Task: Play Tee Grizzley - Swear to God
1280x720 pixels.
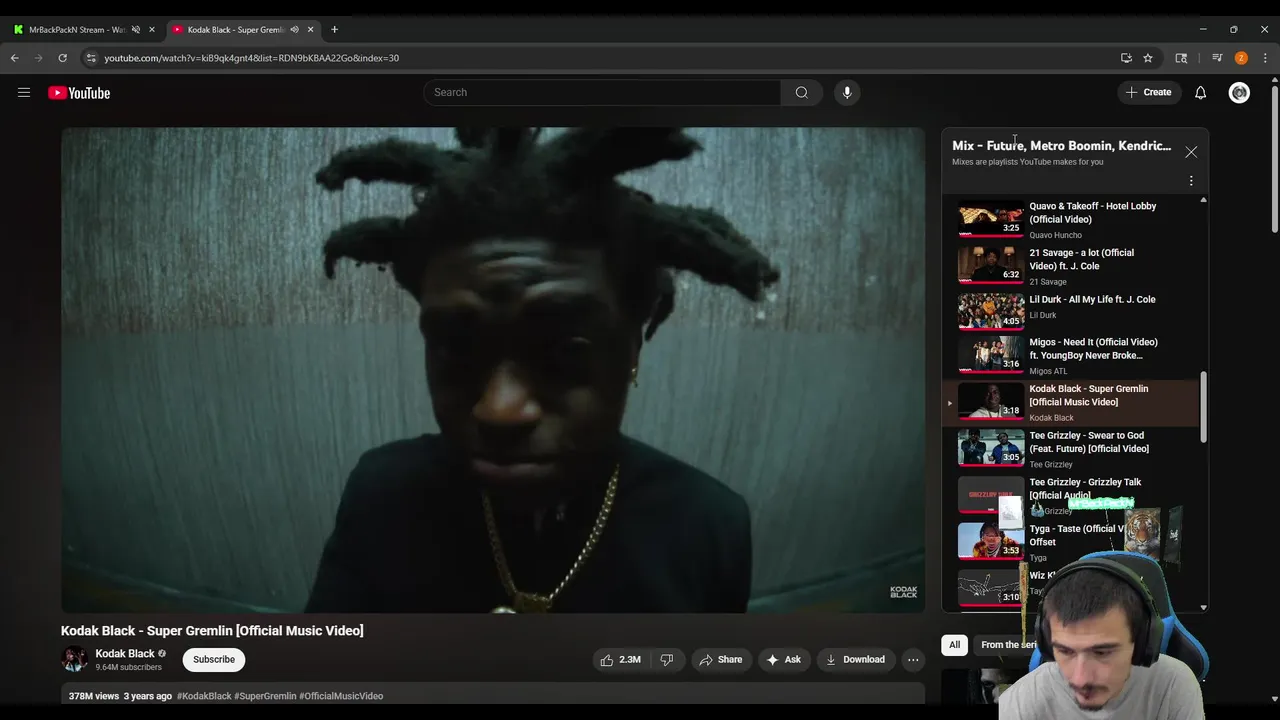Action: (x=1071, y=449)
